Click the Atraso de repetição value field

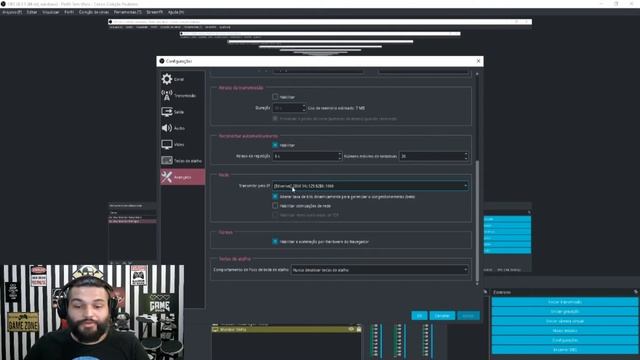(x=305, y=156)
